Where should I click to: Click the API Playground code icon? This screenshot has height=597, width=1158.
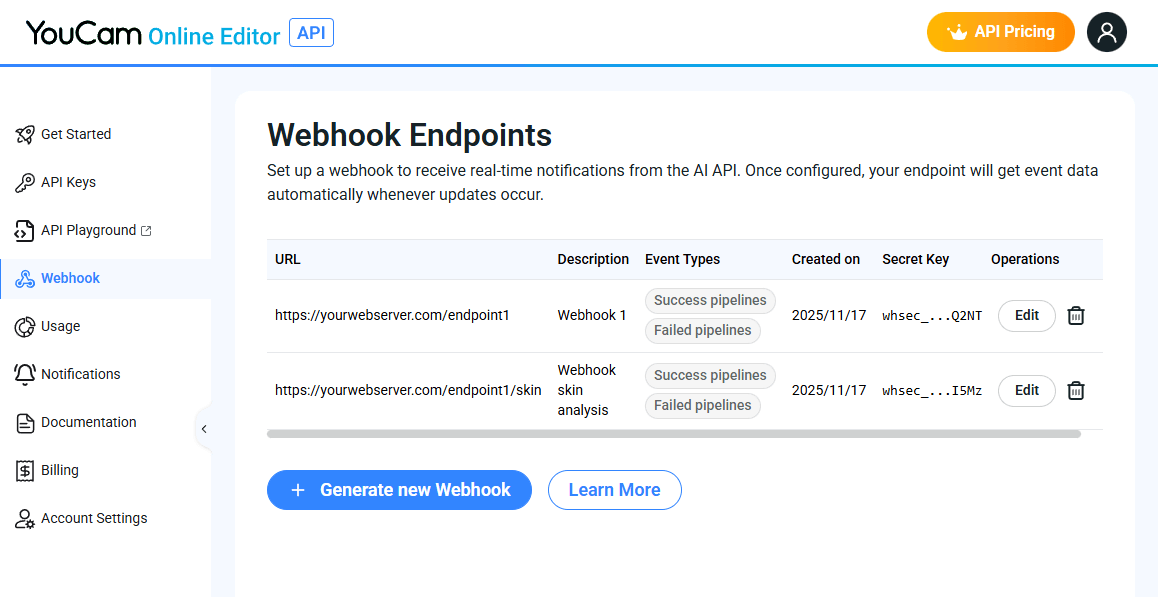[x=25, y=231]
